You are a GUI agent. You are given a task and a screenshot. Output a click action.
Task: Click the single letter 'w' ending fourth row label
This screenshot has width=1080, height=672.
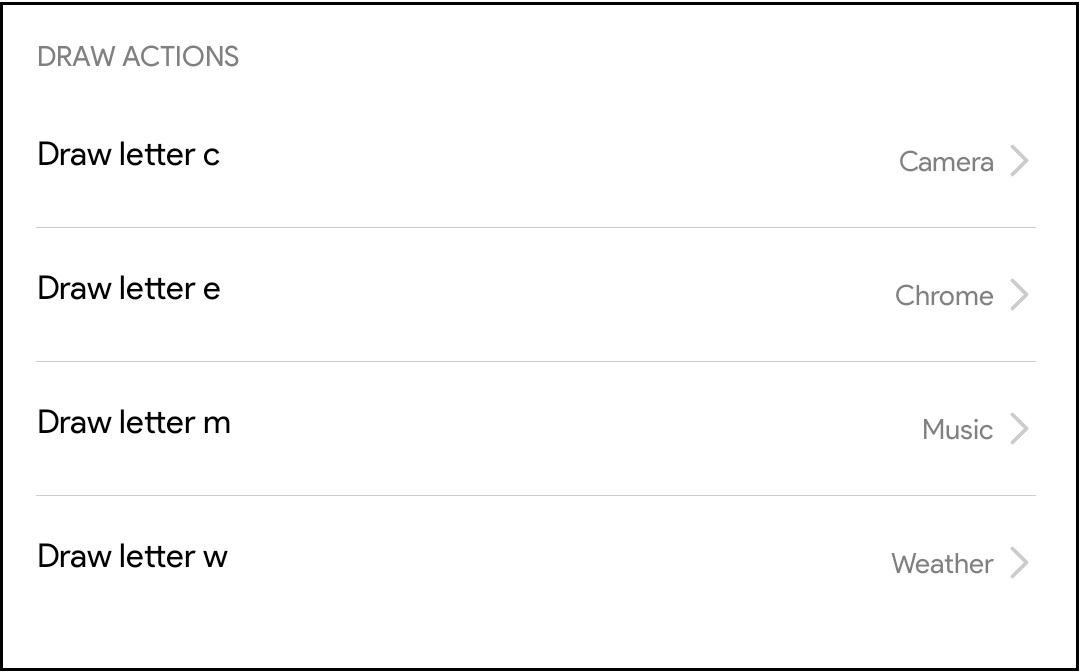(215, 558)
